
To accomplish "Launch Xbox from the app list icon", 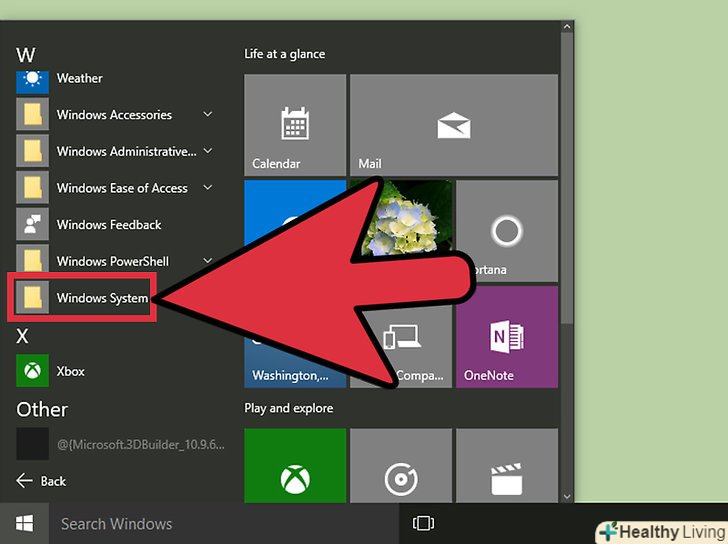I will (x=32, y=370).
